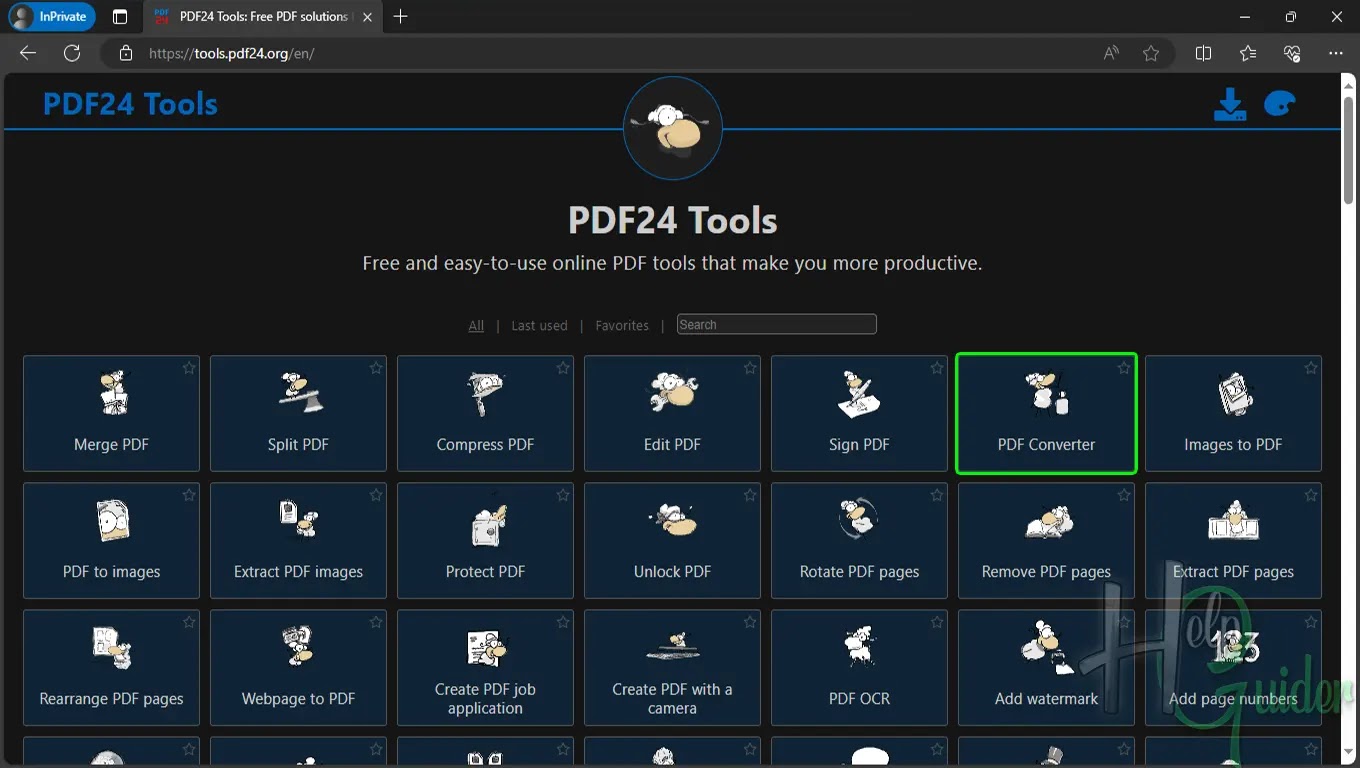Favorite Split PDF with its star
The height and width of the screenshot is (768, 1360).
(x=375, y=368)
